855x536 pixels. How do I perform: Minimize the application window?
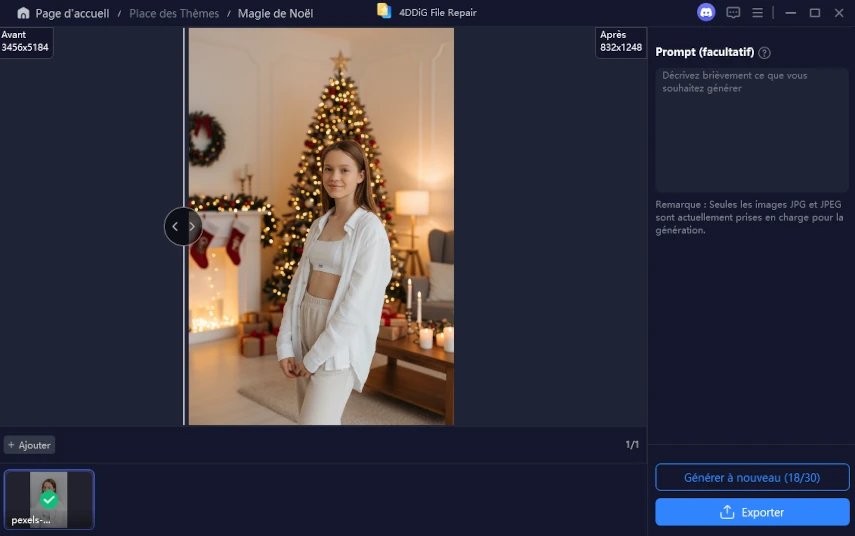[x=791, y=13]
